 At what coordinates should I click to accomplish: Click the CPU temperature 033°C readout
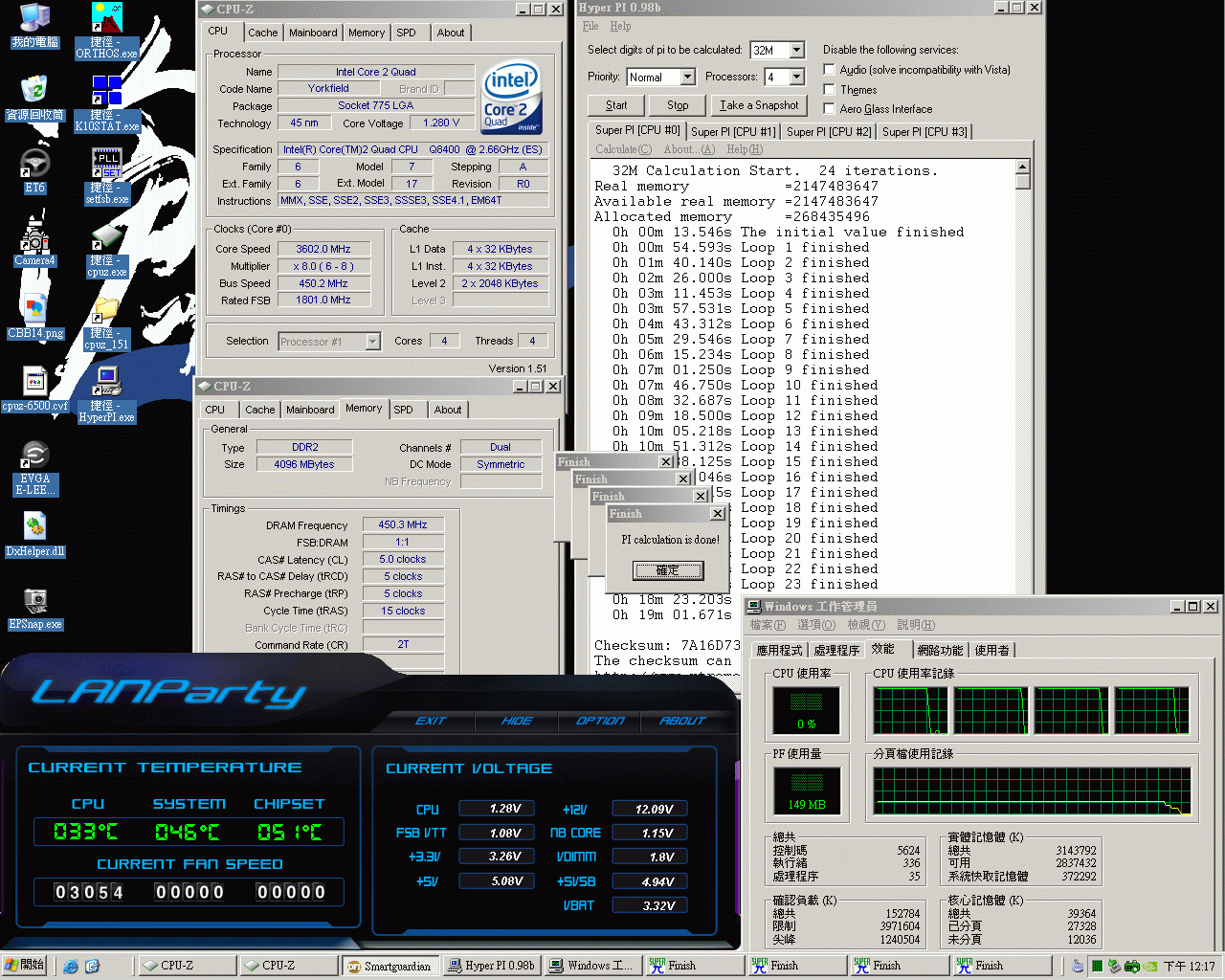tap(86, 832)
